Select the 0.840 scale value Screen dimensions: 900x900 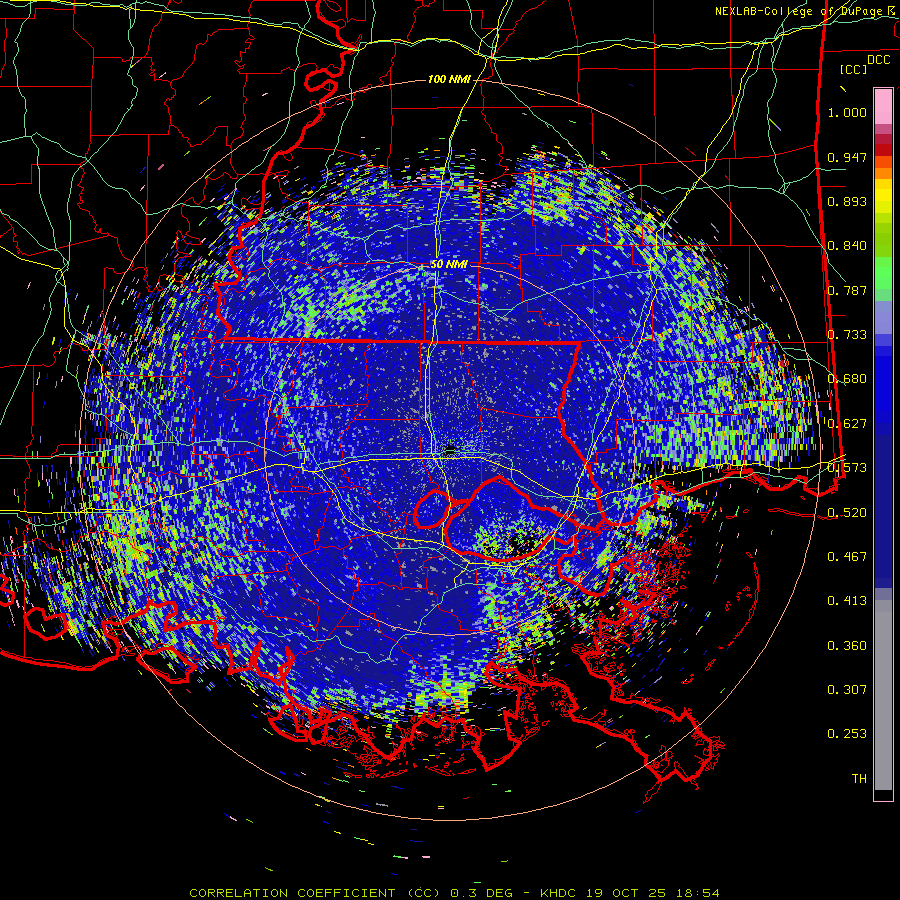pos(847,246)
